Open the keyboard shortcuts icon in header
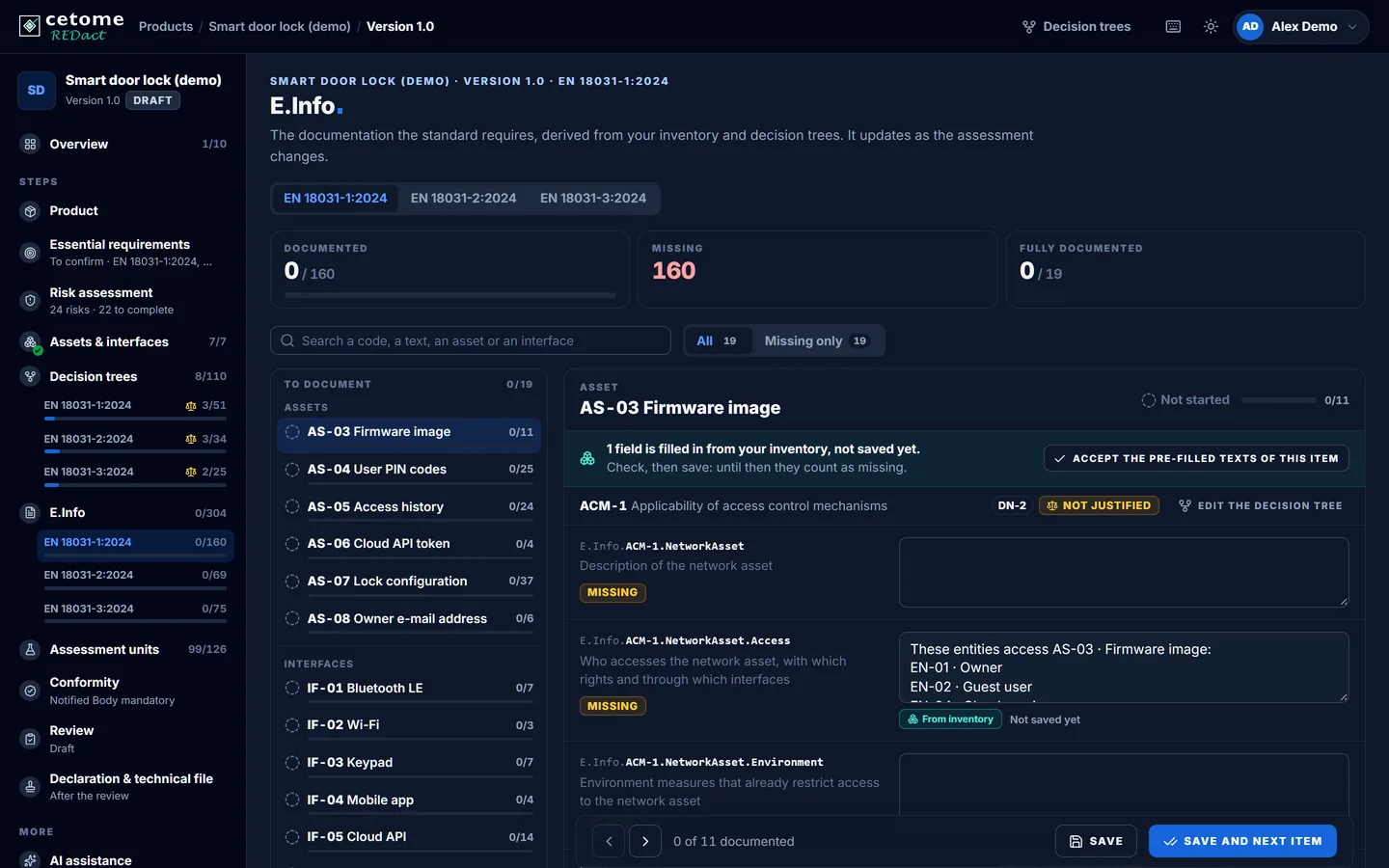1389x868 pixels. click(x=1173, y=27)
